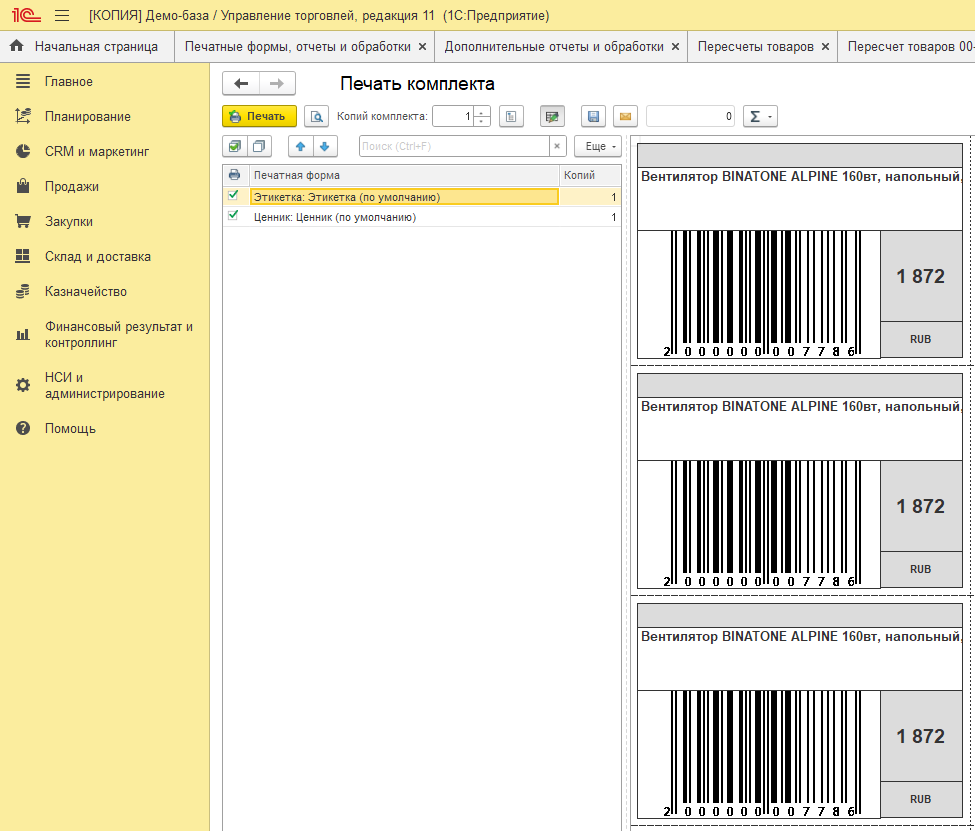Screen dimensions: 975x831
Task: Click the home icon on the start page tab
Action: click(x=17, y=46)
